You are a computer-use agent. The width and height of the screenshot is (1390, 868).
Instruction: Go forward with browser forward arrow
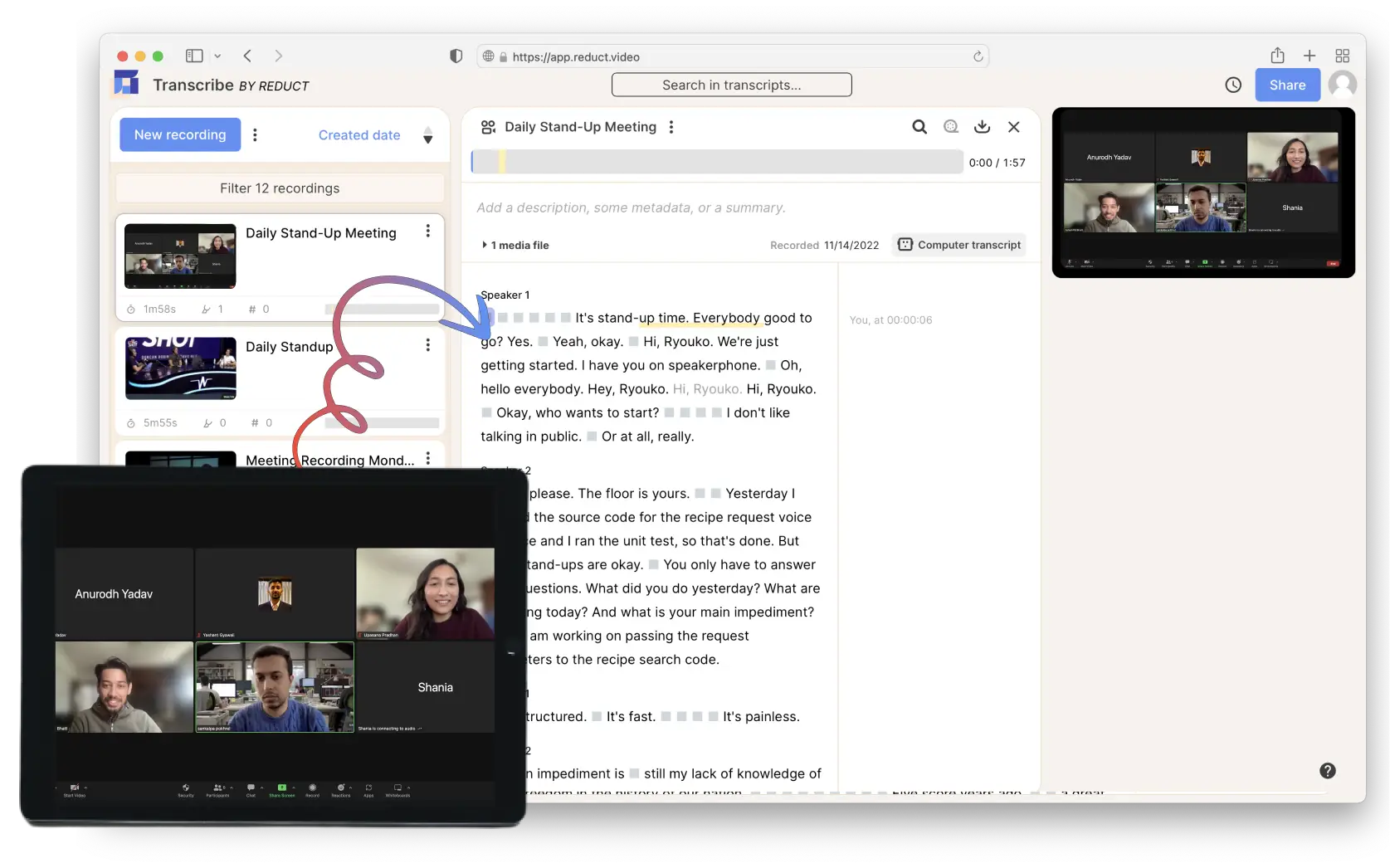[x=278, y=56]
